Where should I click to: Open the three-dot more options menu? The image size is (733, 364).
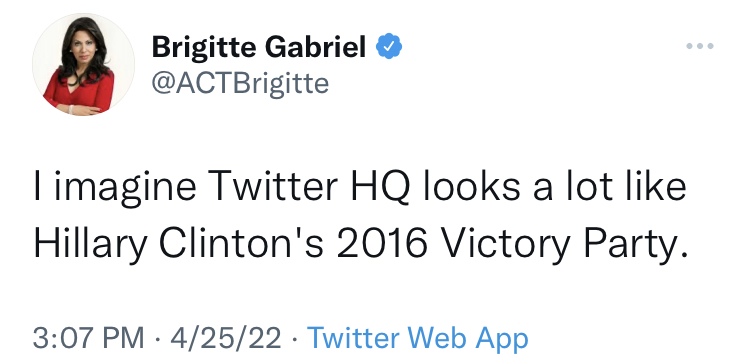tap(700, 46)
